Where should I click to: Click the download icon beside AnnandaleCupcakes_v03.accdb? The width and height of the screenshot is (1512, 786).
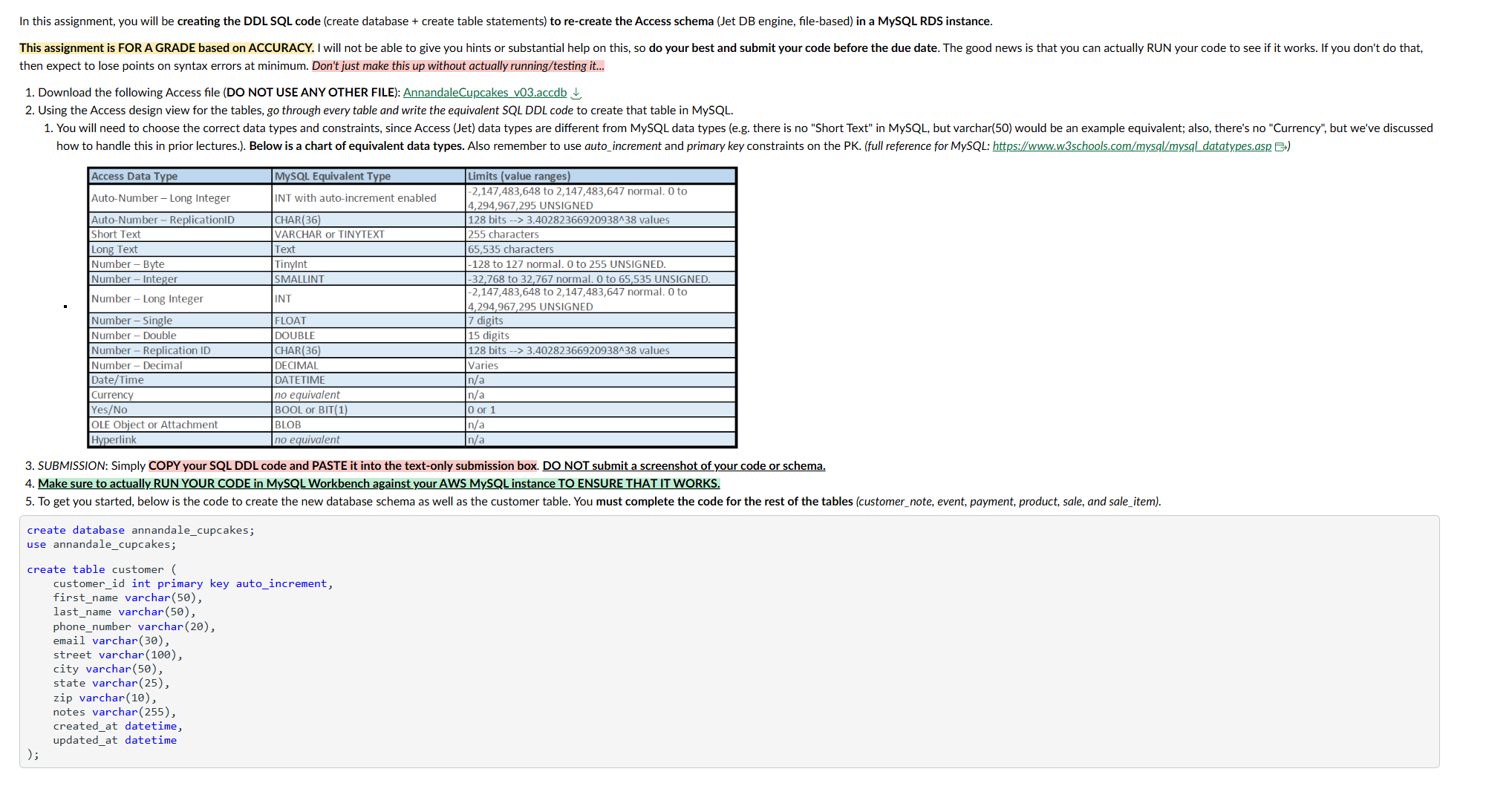(577, 92)
